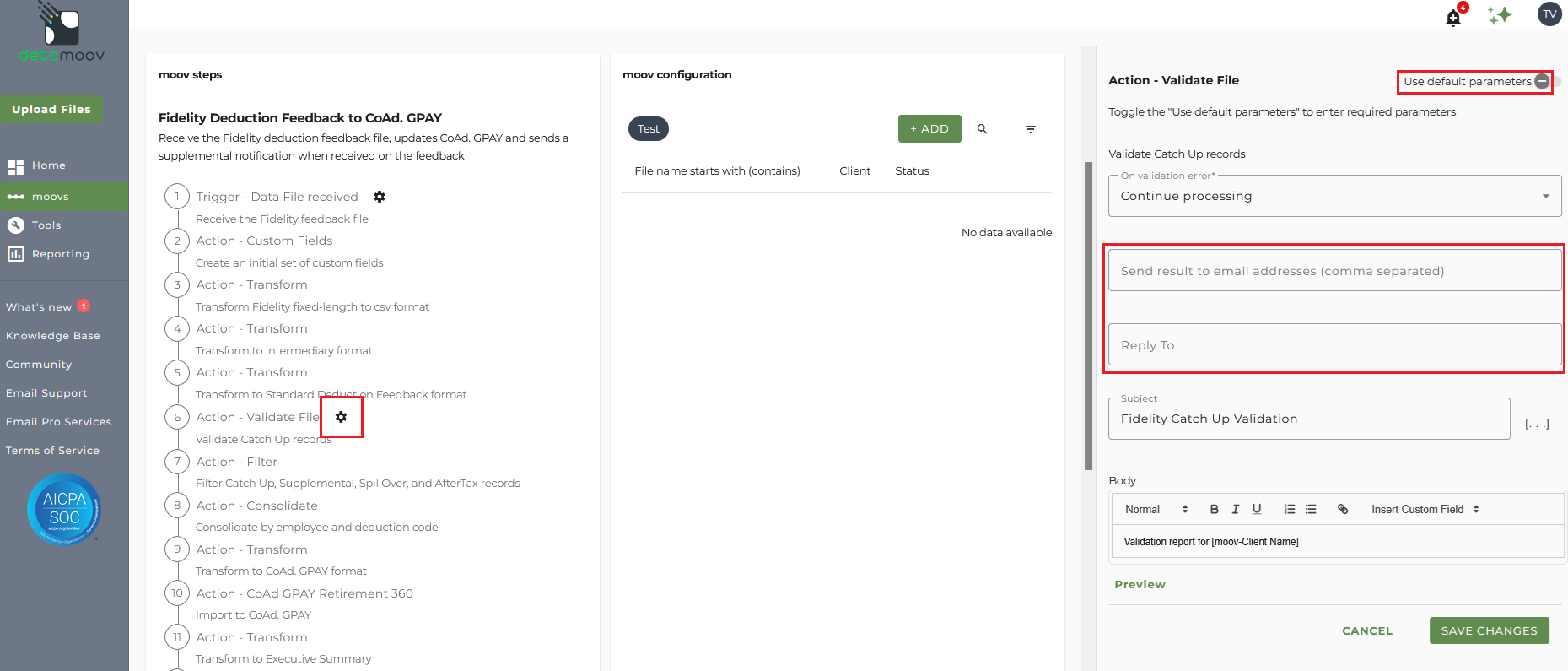
Task: Click the datamoov logo
Action: pyautogui.click(x=62, y=32)
